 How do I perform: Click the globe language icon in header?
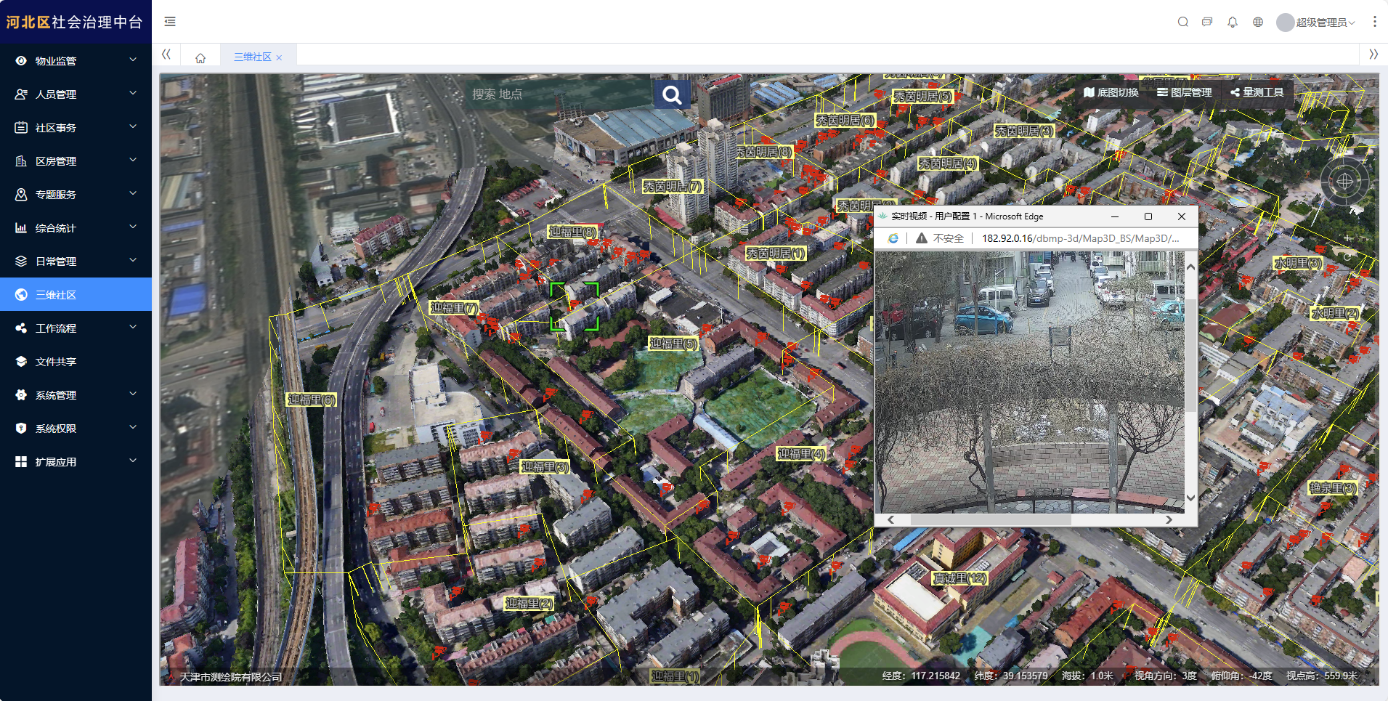[x=1258, y=22]
